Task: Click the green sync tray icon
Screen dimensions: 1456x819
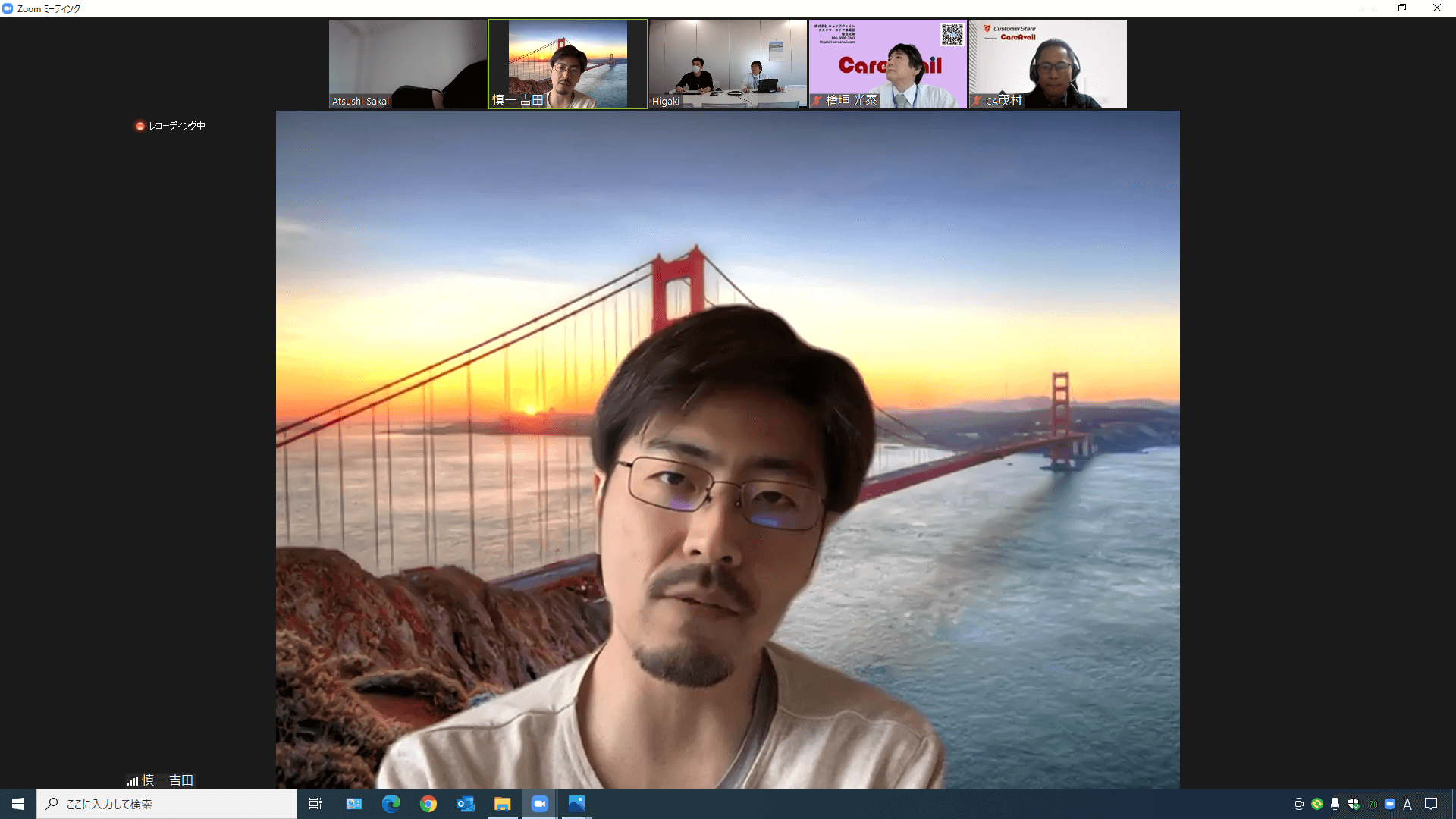Action: coord(1317,804)
